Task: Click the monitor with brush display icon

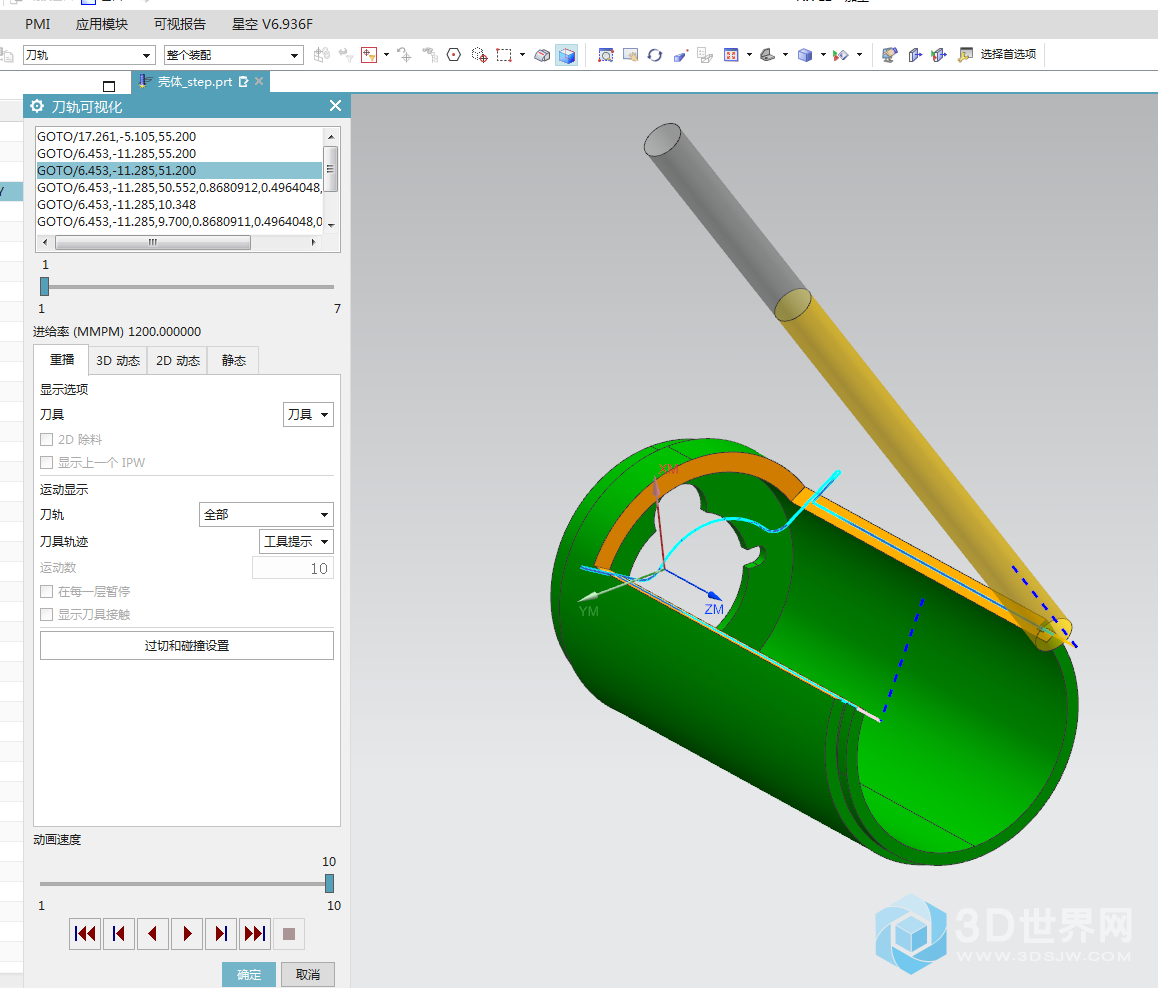Action: [889, 55]
